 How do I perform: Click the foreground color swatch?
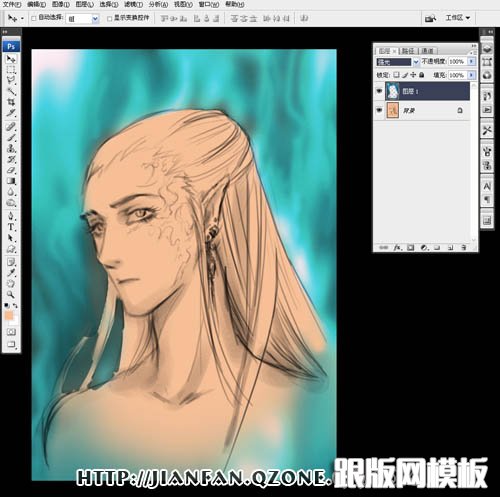(x=9, y=315)
